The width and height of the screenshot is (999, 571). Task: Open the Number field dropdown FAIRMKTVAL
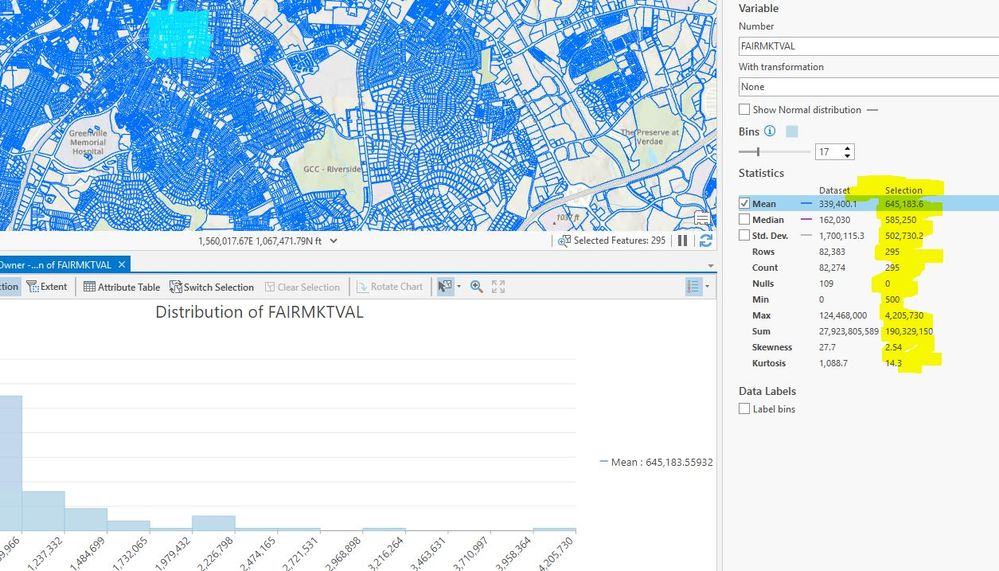868,46
